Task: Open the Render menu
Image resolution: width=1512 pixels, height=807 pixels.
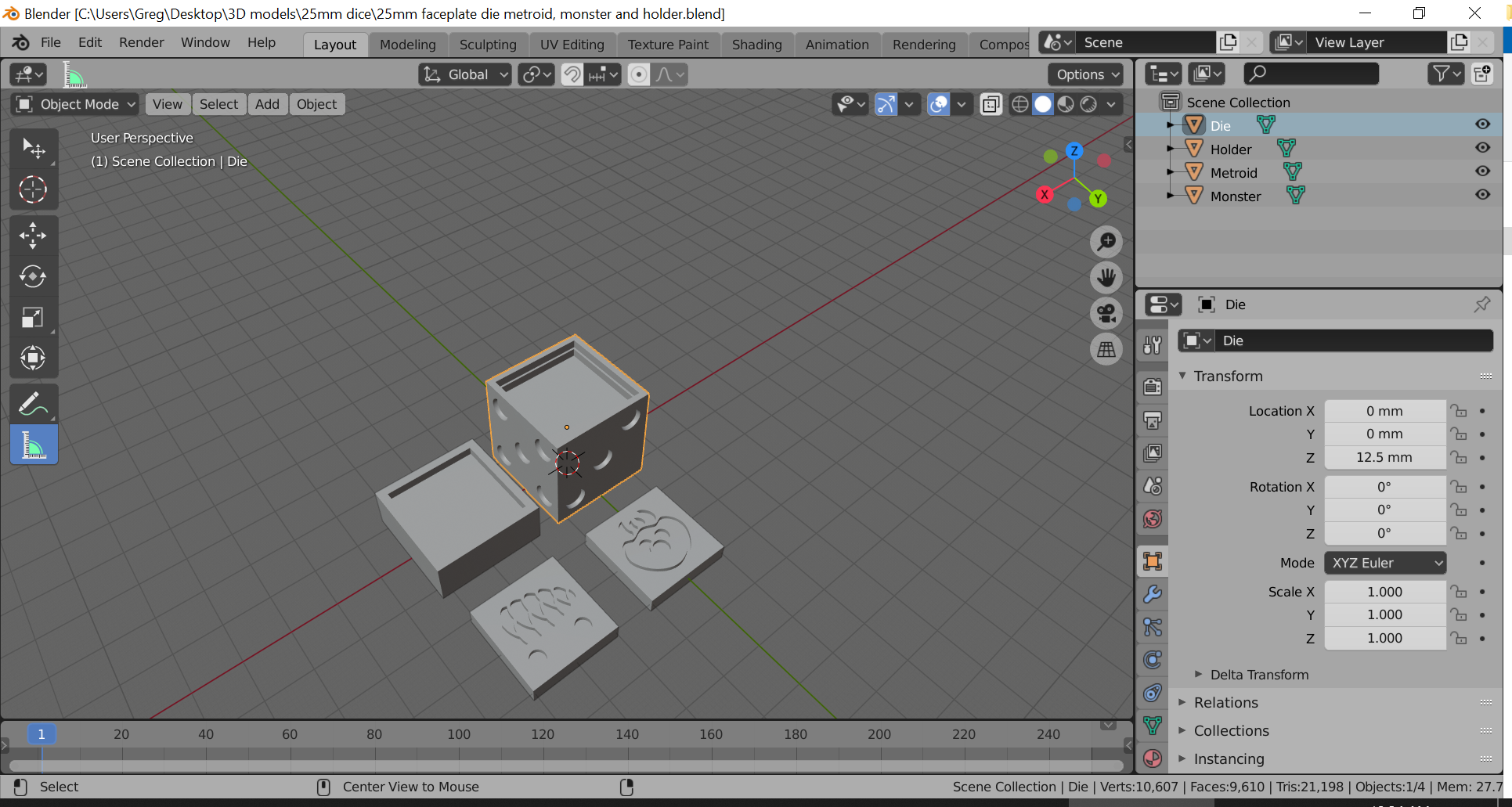Action: coord(141,43)
